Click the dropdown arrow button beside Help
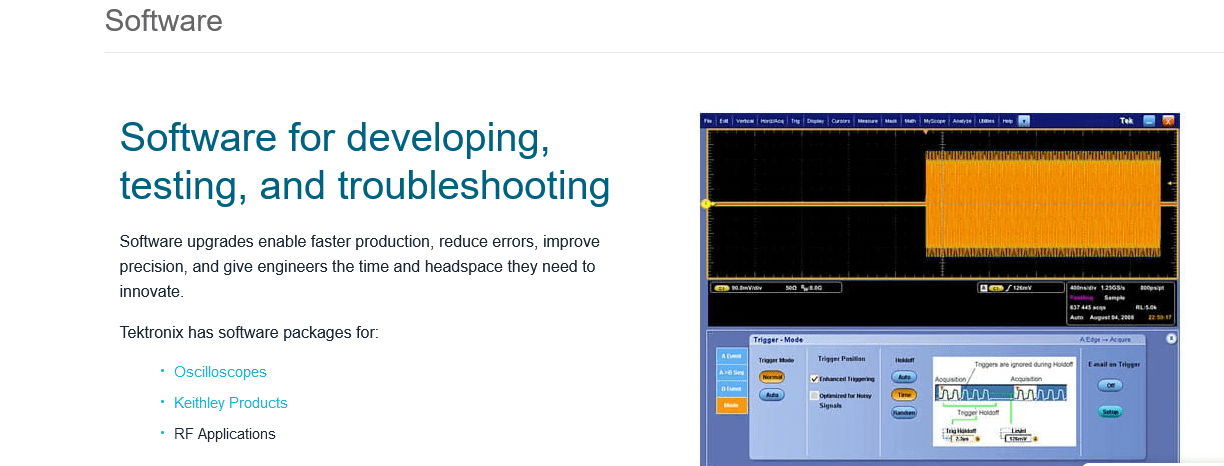This screenshot has height=466, width=1224. (x=1023, y=120)
